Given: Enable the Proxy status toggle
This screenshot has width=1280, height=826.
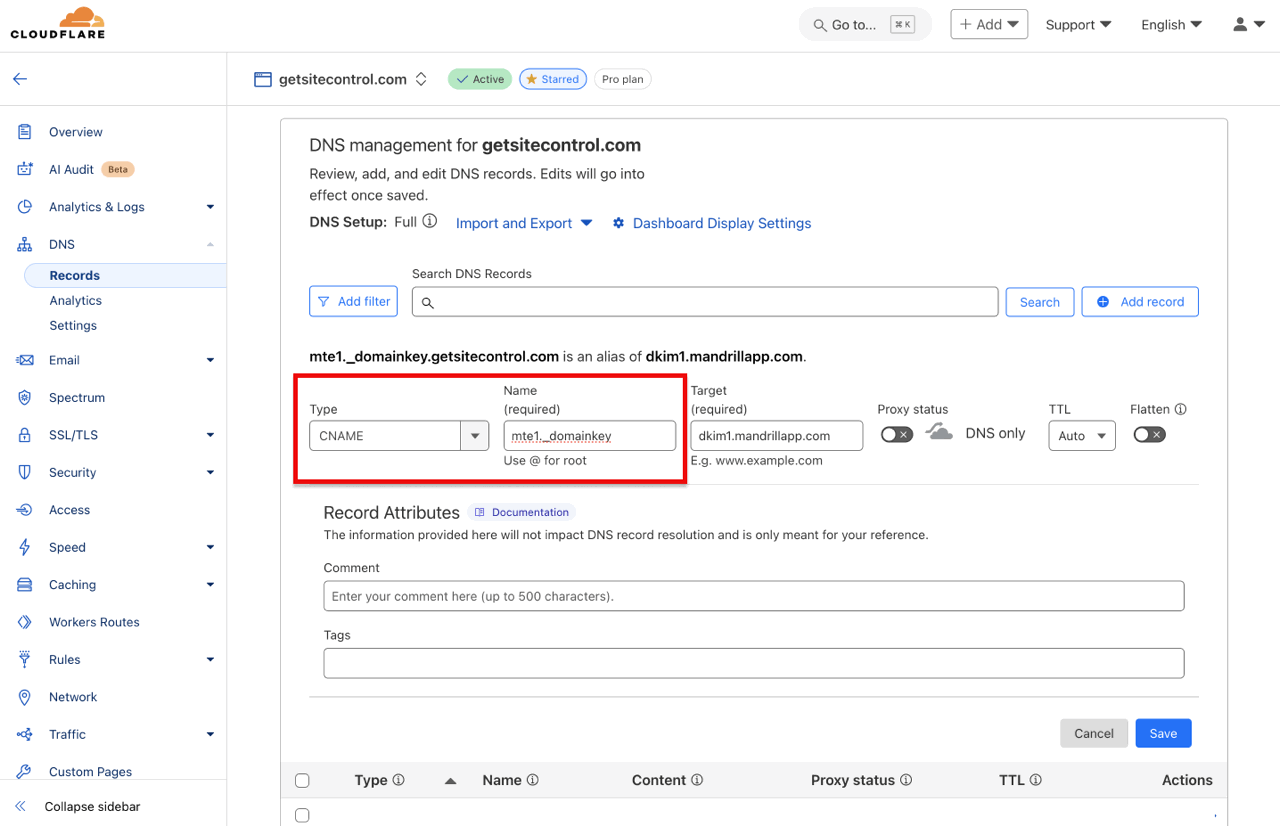Looking at the screenshot, I should point(896,434).
